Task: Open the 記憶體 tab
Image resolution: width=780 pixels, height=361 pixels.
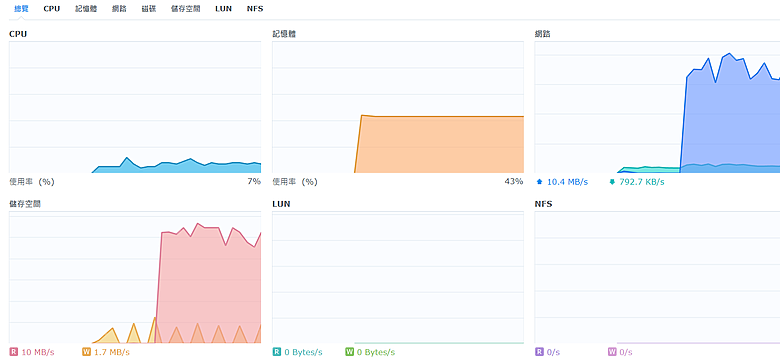Action: [86, 8]
